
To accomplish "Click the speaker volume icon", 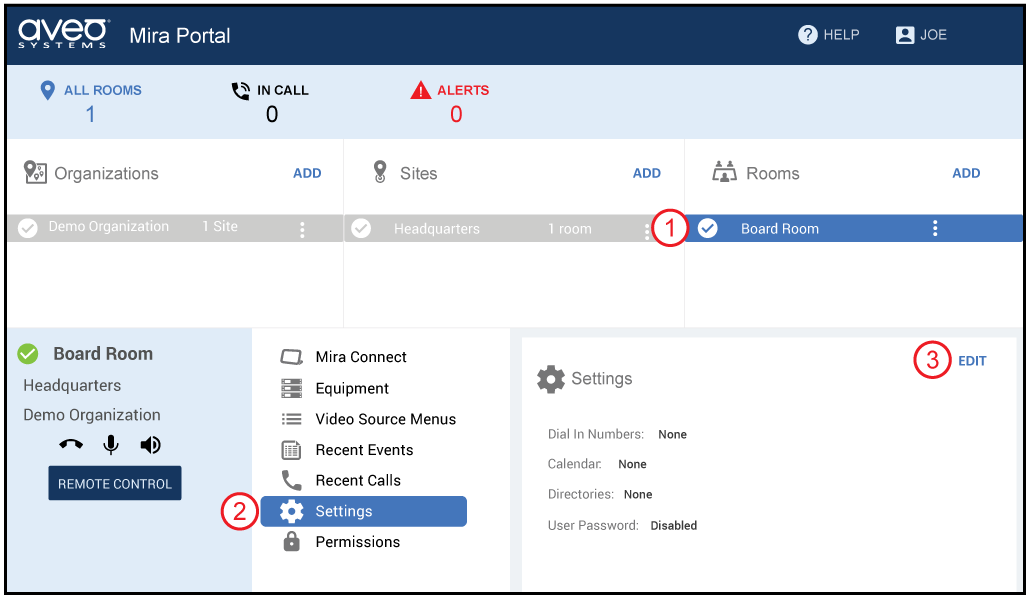I will click(x=150, y=445).
